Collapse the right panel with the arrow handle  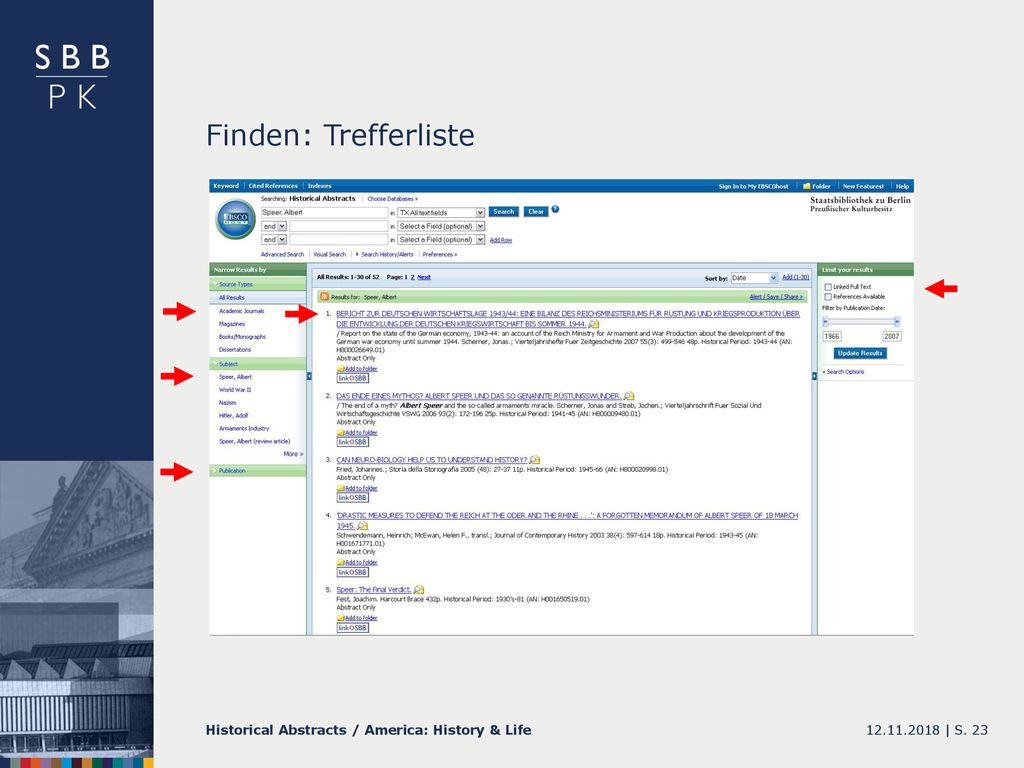coord(814,376)
